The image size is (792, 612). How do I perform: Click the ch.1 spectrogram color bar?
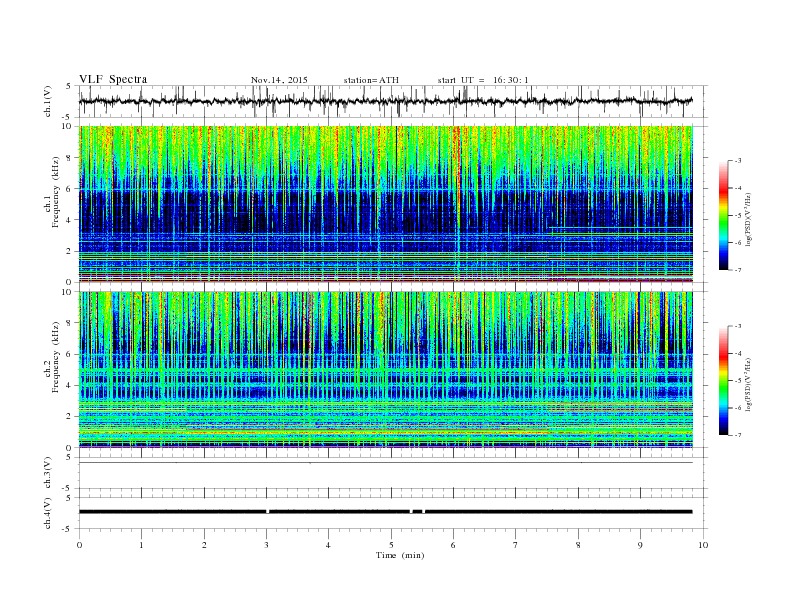coord(723,216)
